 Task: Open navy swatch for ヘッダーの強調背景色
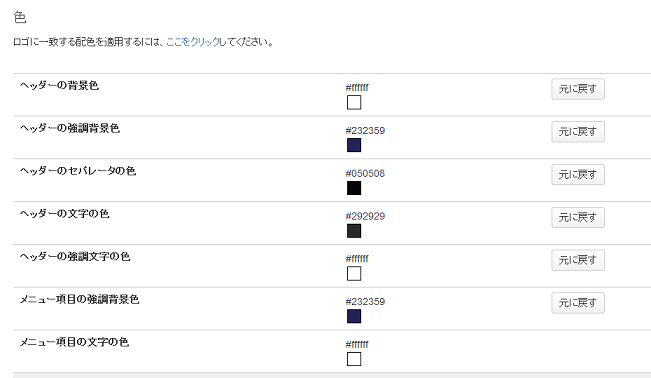point(354,145)
